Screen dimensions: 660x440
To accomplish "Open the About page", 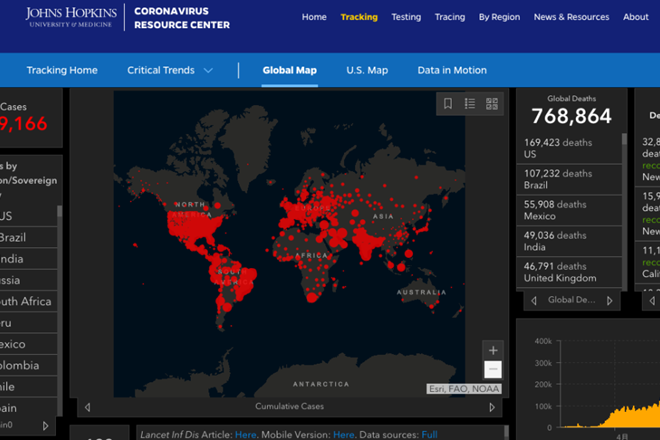I will click(x=636, y=17).
